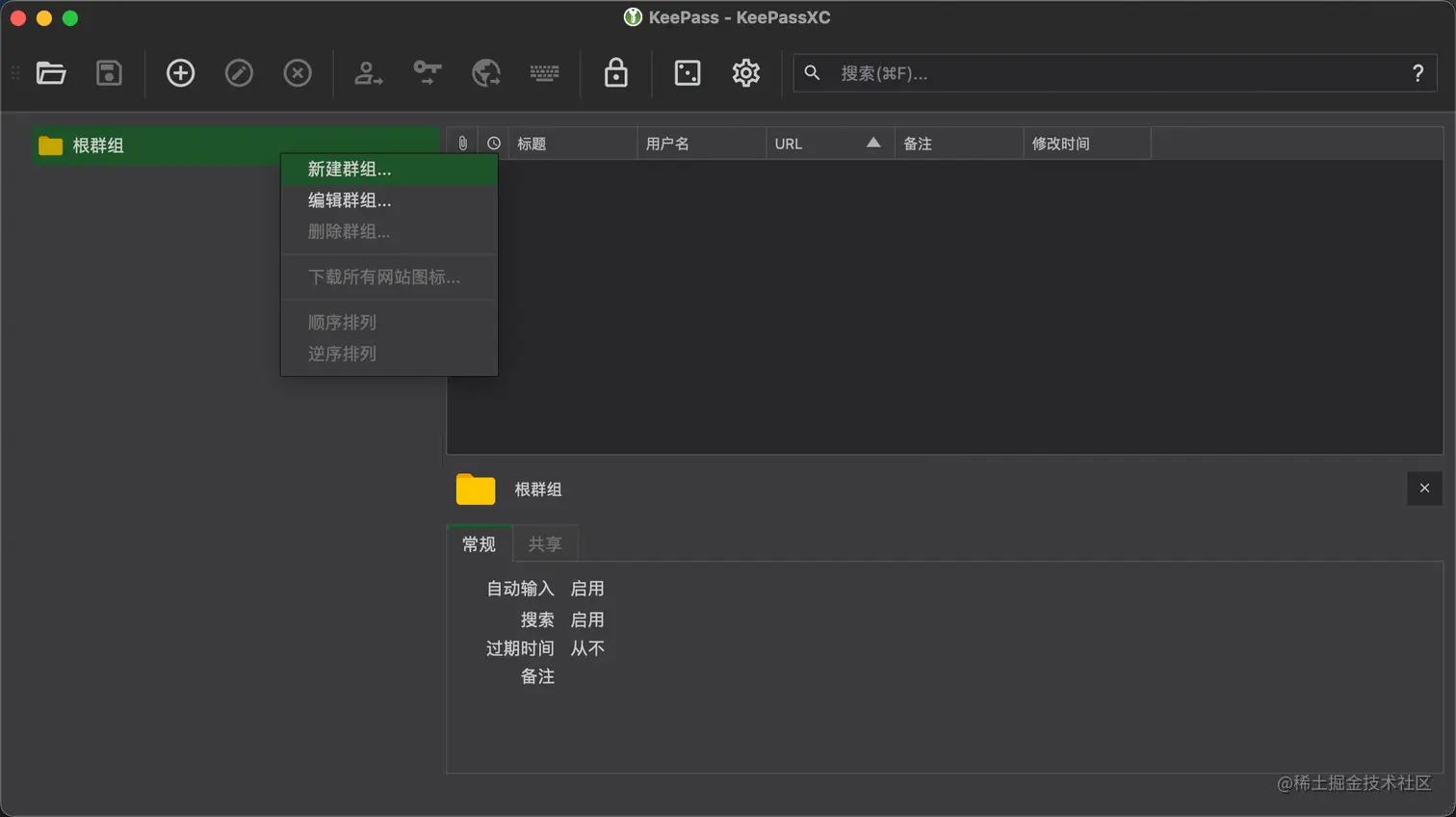Lock database with the padlock icon

[616, 73]
